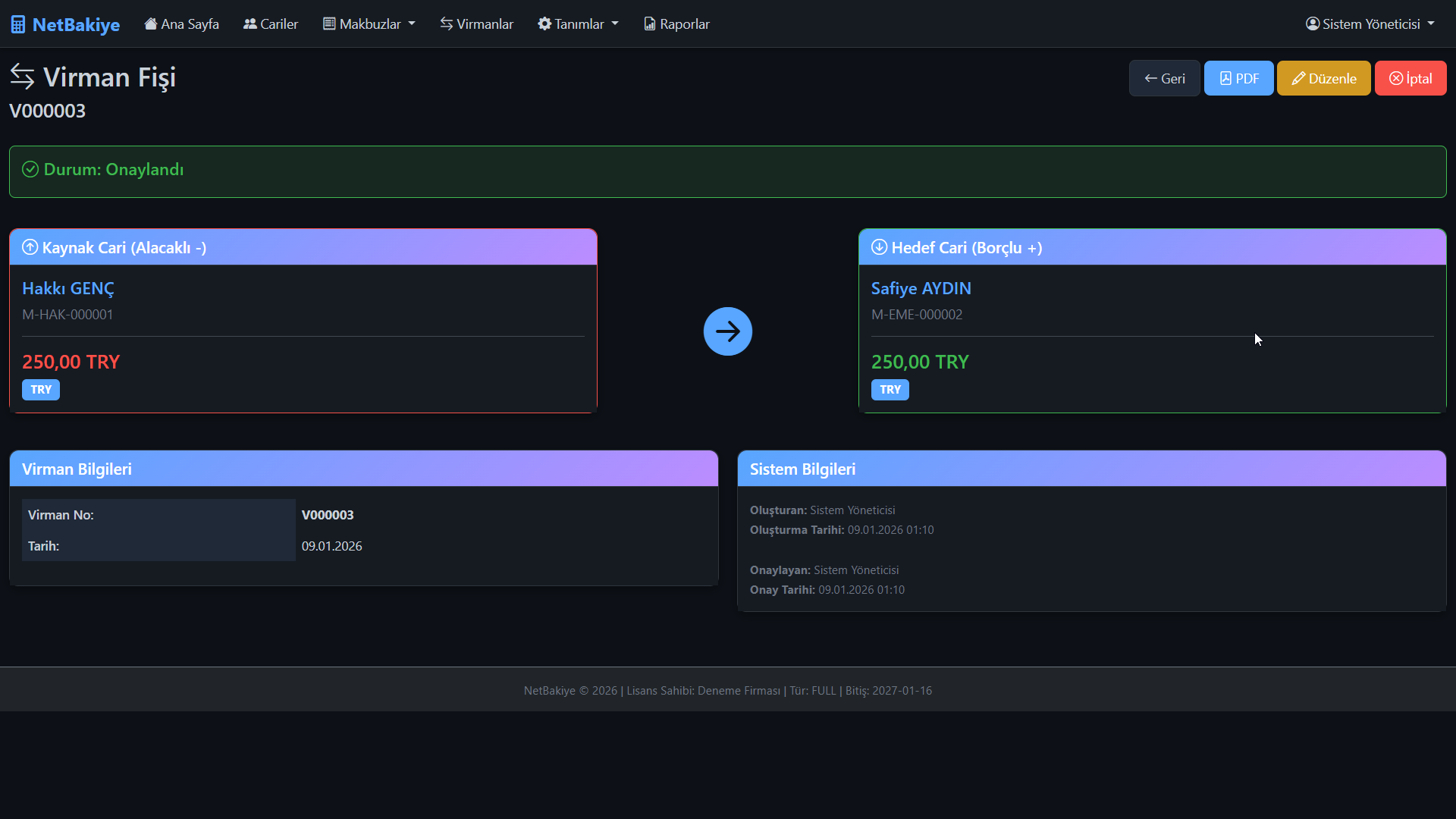Click the TRY badge under Safiye AYDIN
This screenshot has width=1456, height=819.
[x=890, y=390]
